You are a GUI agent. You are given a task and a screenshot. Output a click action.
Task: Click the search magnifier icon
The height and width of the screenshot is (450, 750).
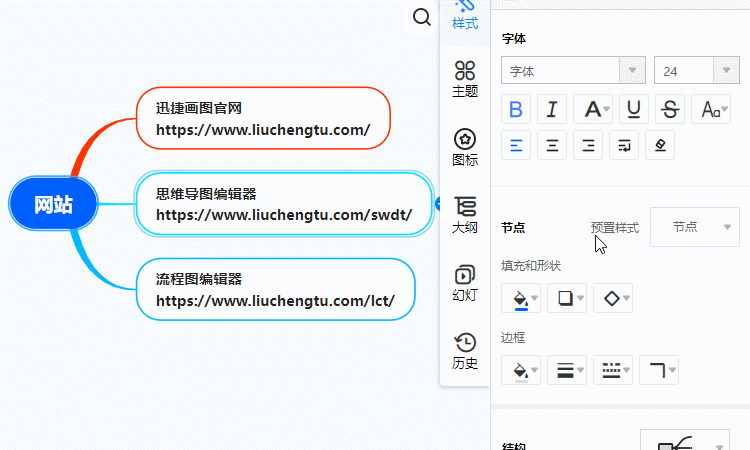(x=422, y=18)
